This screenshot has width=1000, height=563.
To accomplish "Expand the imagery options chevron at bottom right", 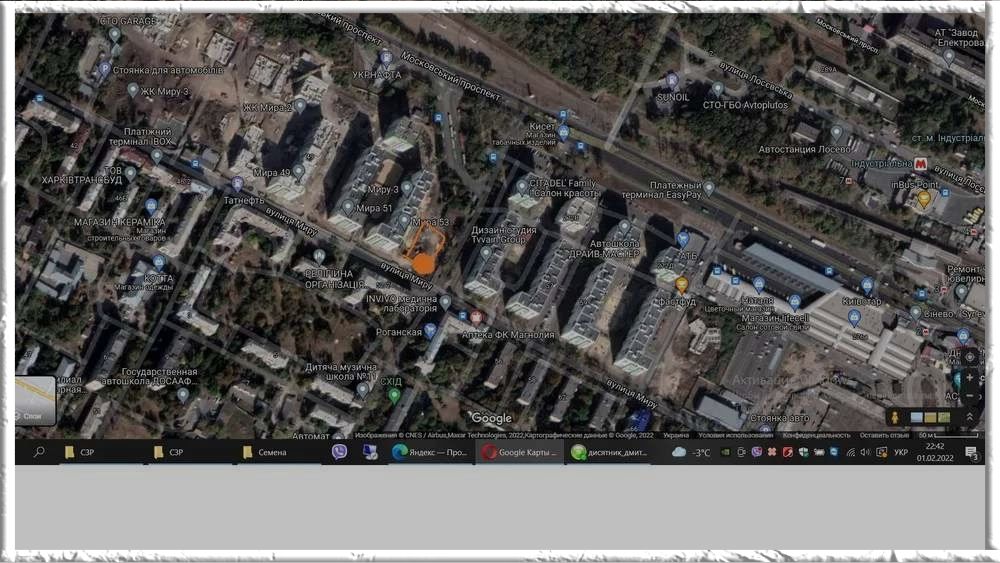I will tap(969, 416).
